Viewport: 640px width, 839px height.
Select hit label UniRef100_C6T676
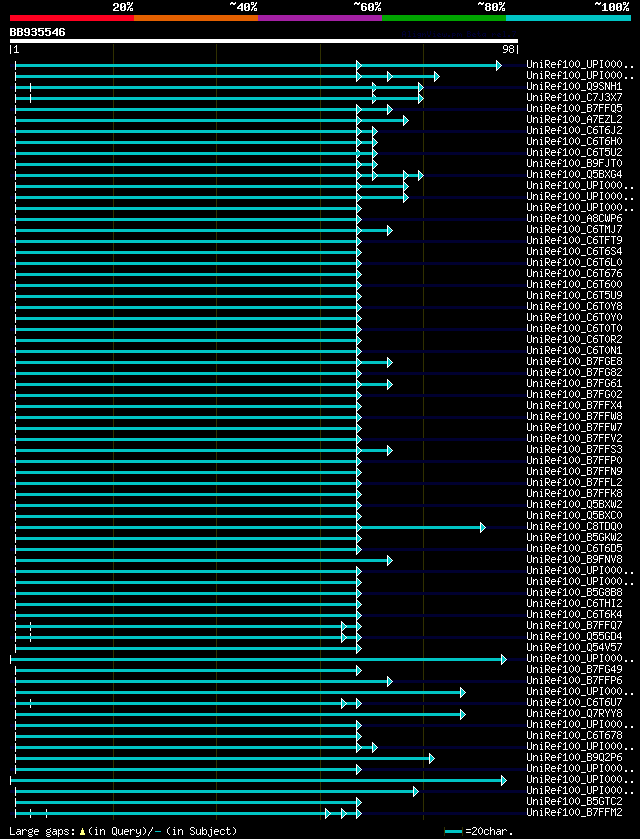(574, 273)
